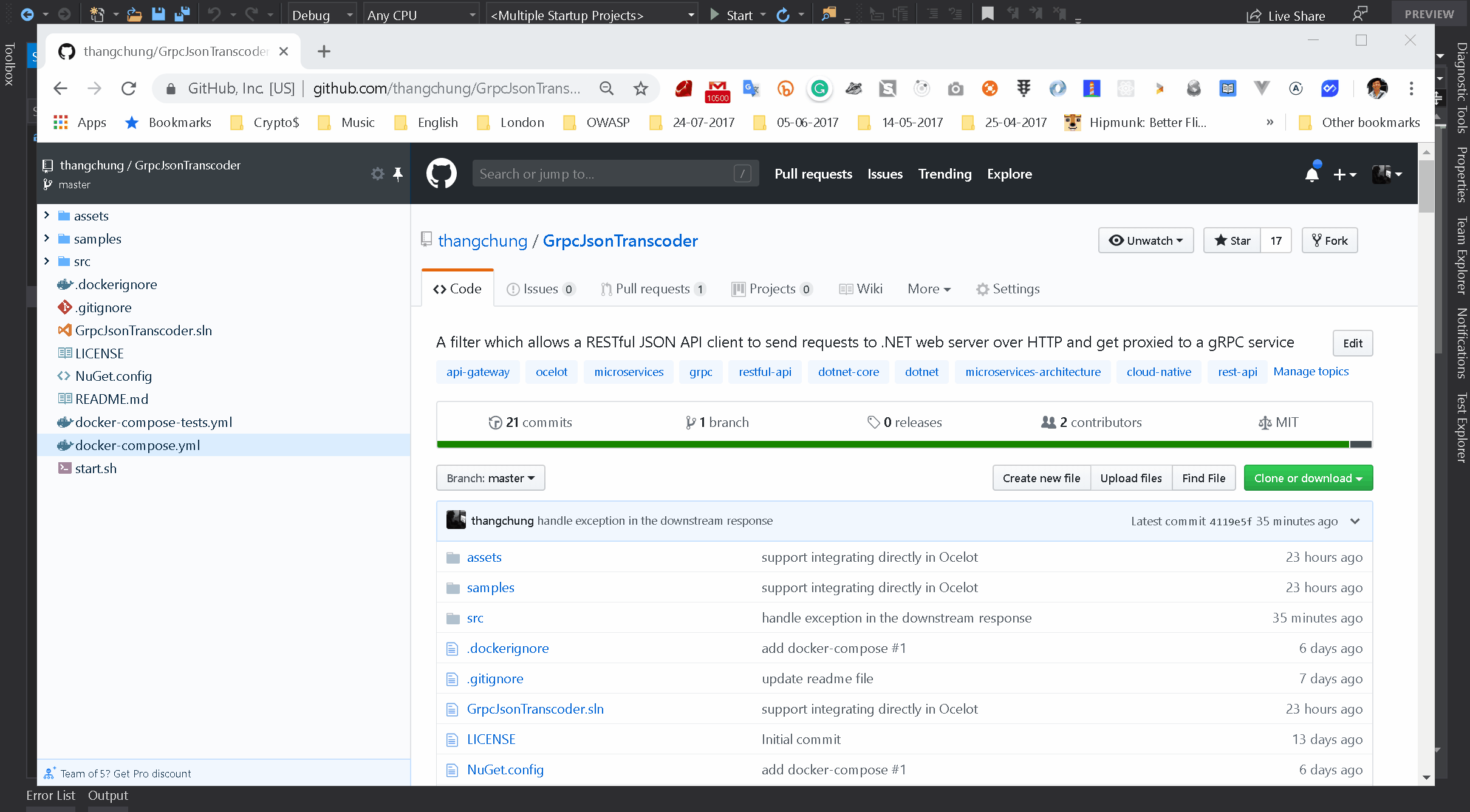Open the Branch: master dropdown

click(x=490, y=478)
